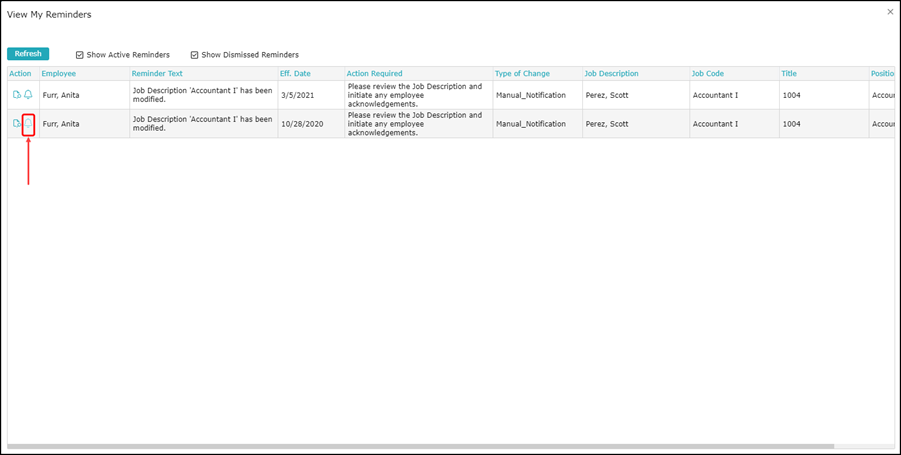The image size is (901, 455).
Task: Click the horizontal scrollbar at the bottom
Action: [420, 446]
